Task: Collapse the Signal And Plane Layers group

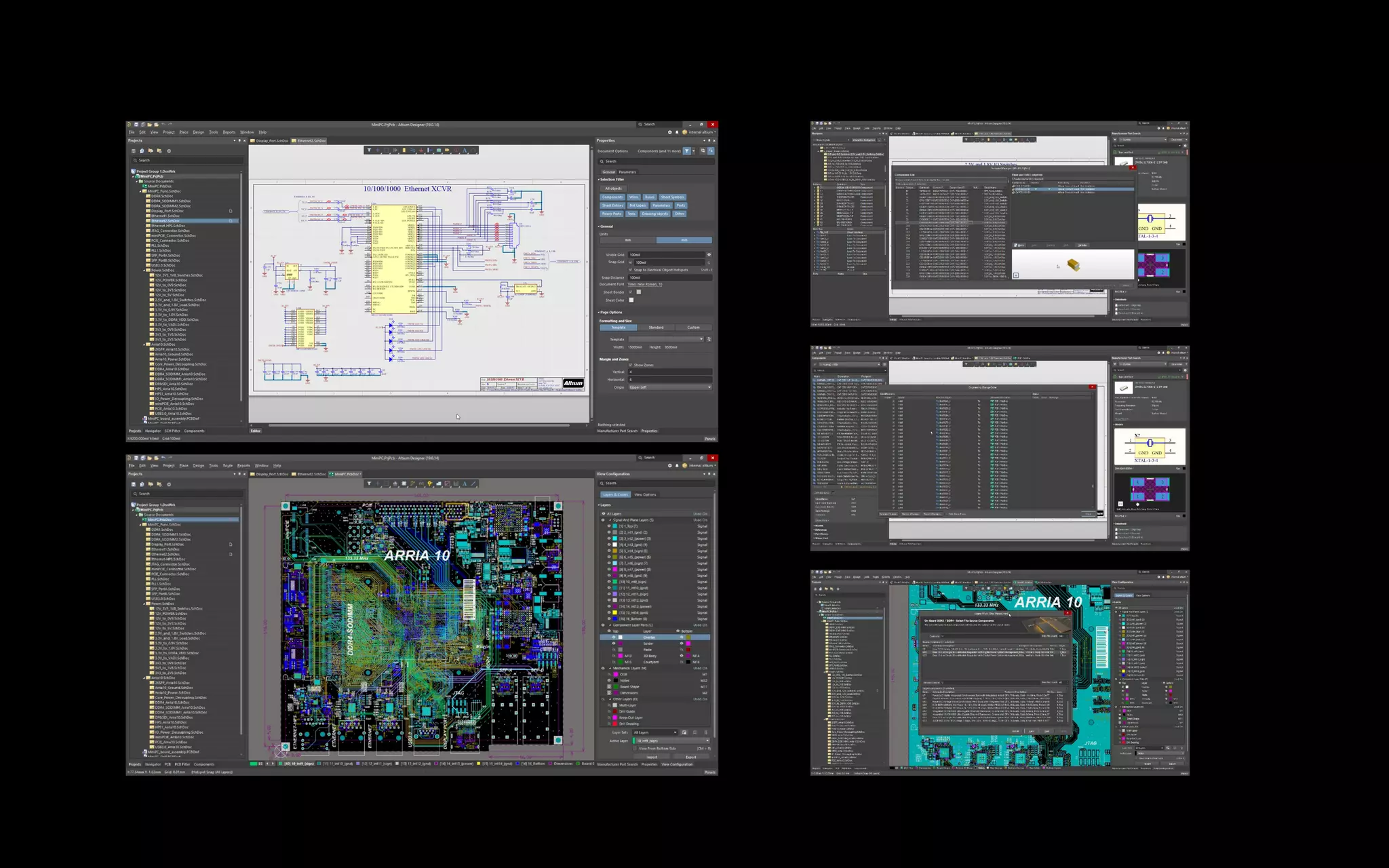Action: 609,520
